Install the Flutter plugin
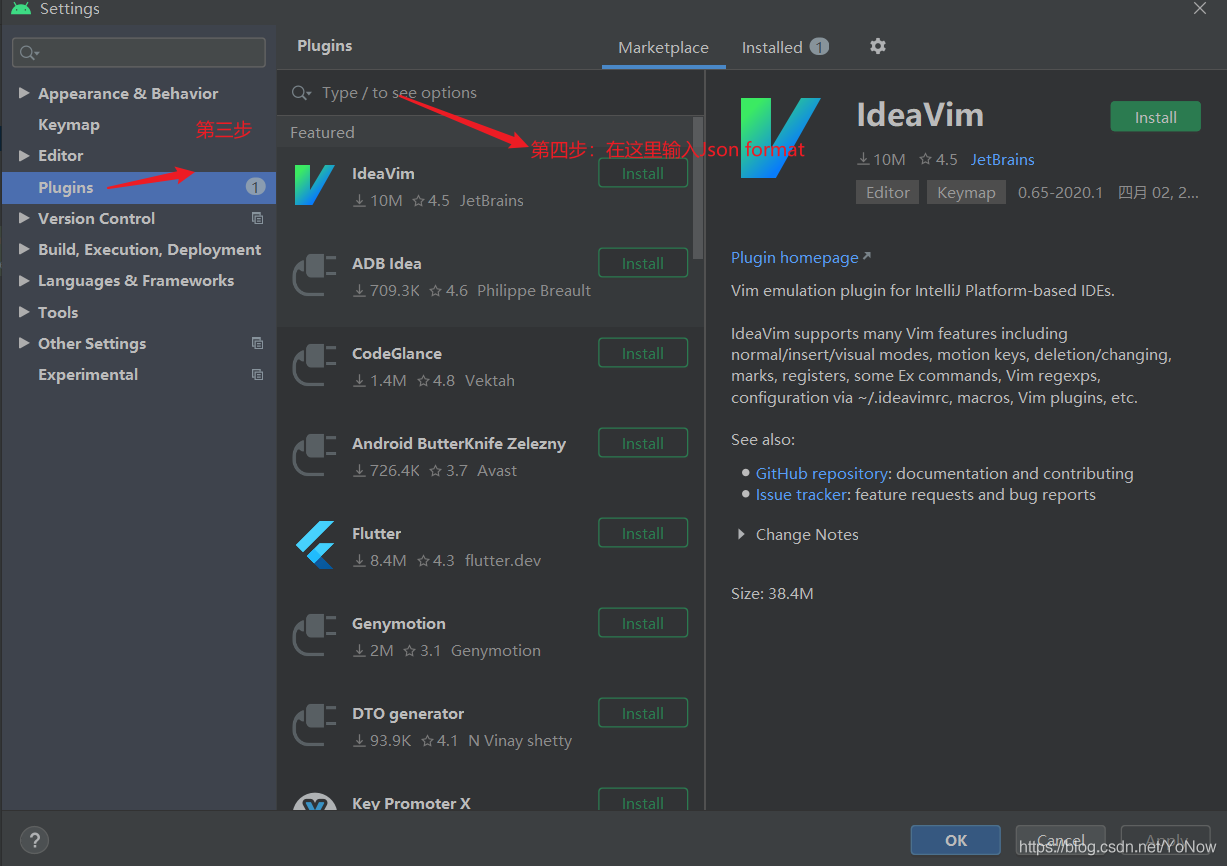Viewport: 1227px width, 866px height. tap(643, 533)
